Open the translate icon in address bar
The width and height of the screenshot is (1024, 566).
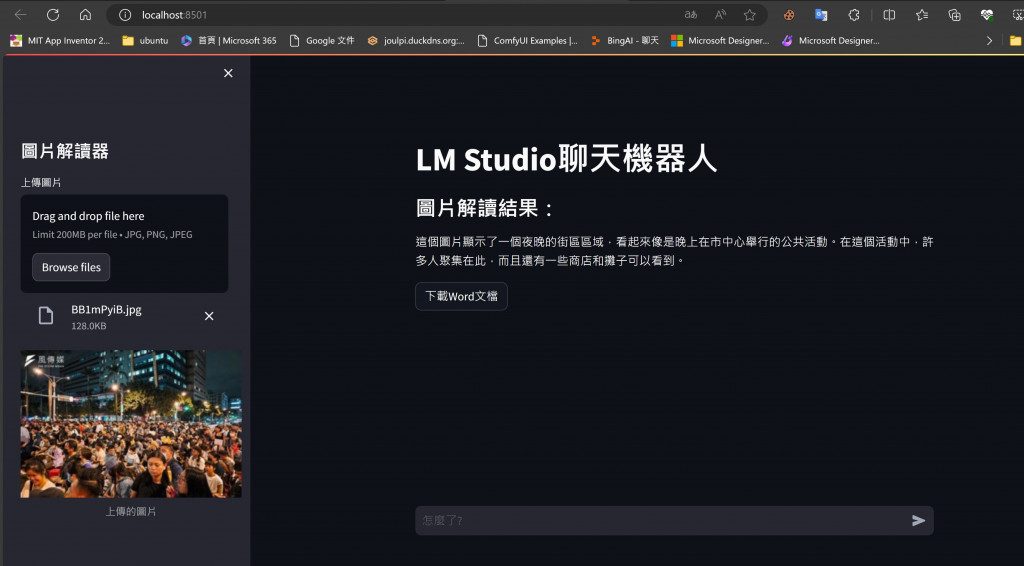(x=691, y=15)
